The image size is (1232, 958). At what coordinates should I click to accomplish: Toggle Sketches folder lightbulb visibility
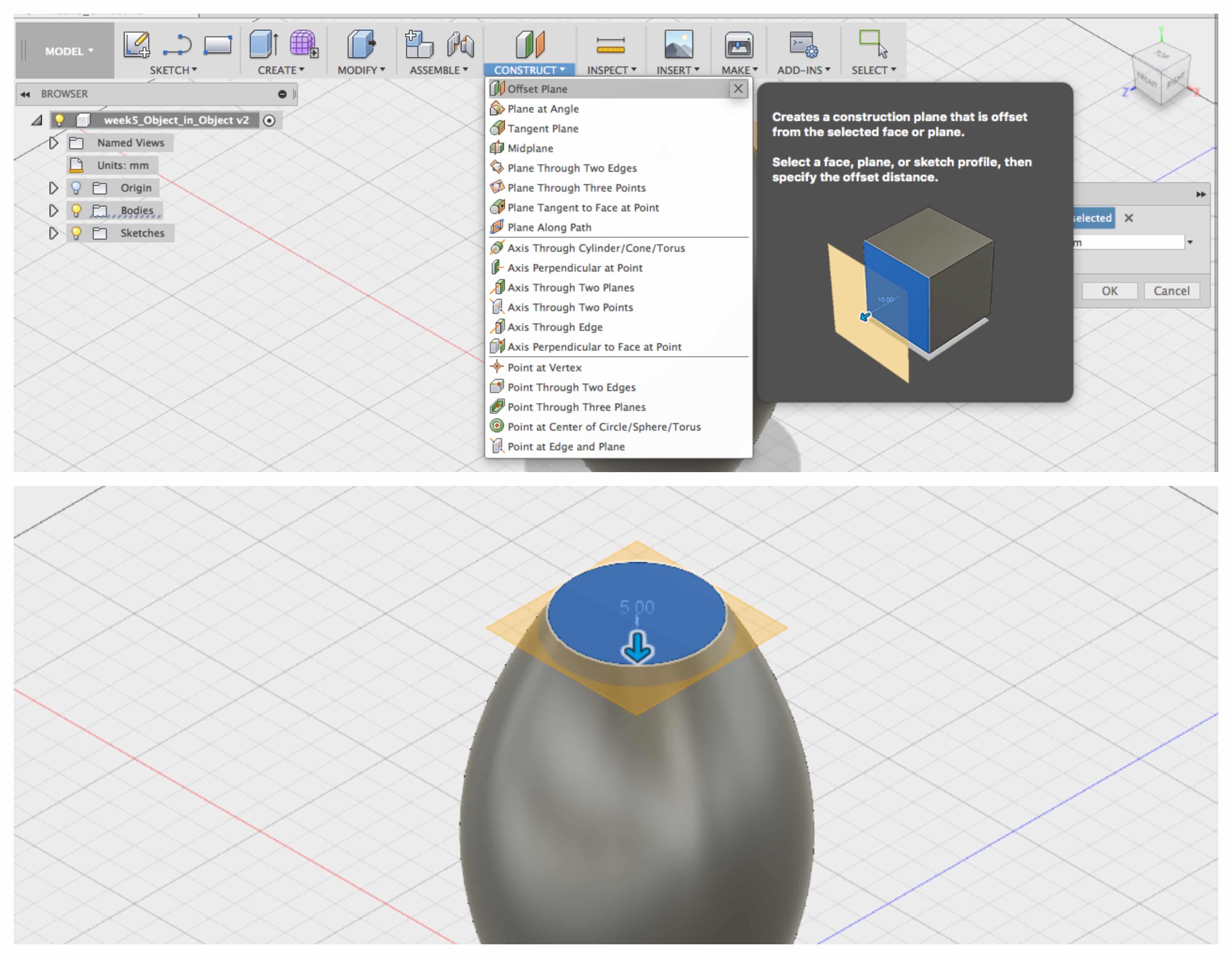(x=76, y=233)
